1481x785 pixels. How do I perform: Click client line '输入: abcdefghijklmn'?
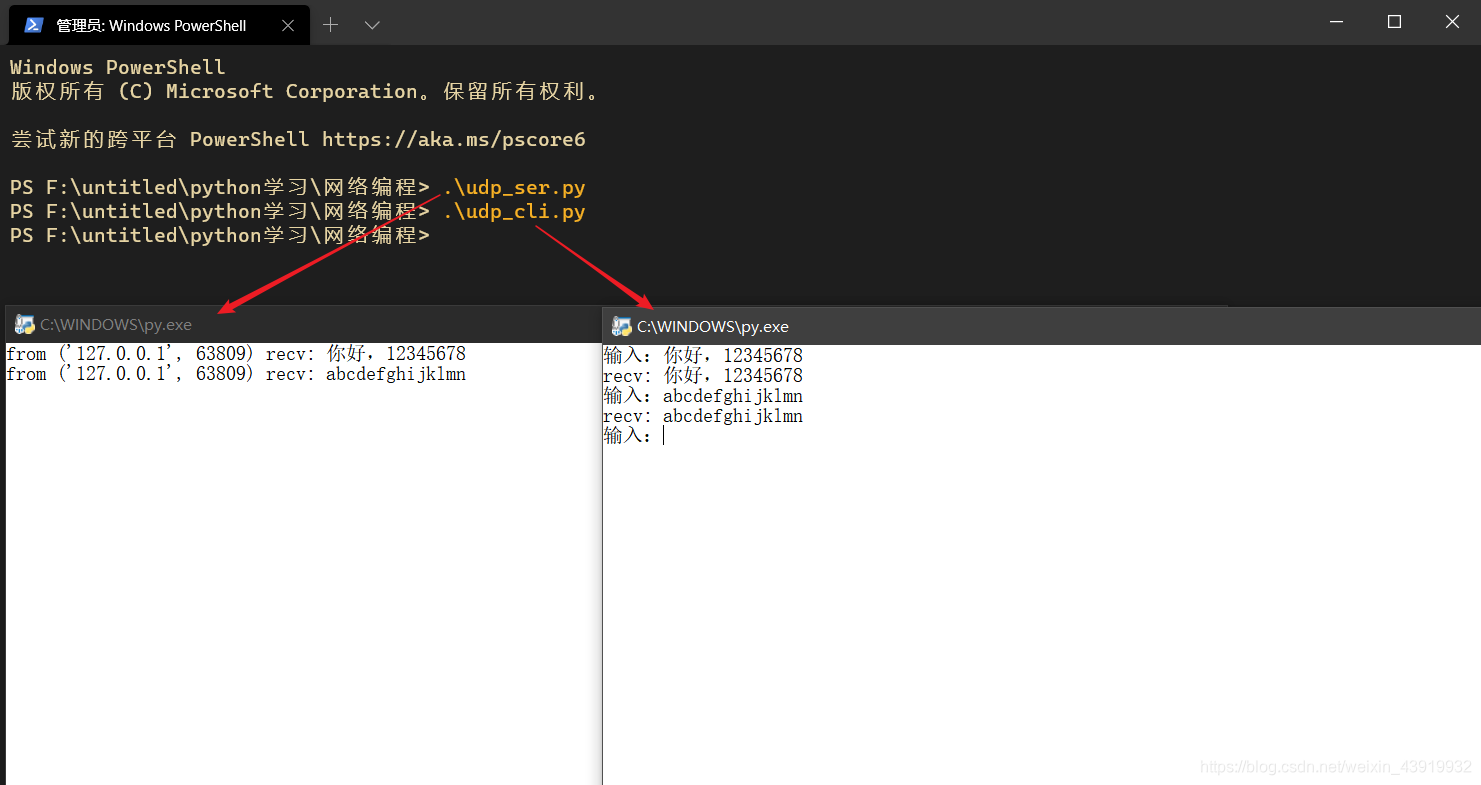(703, 395)
